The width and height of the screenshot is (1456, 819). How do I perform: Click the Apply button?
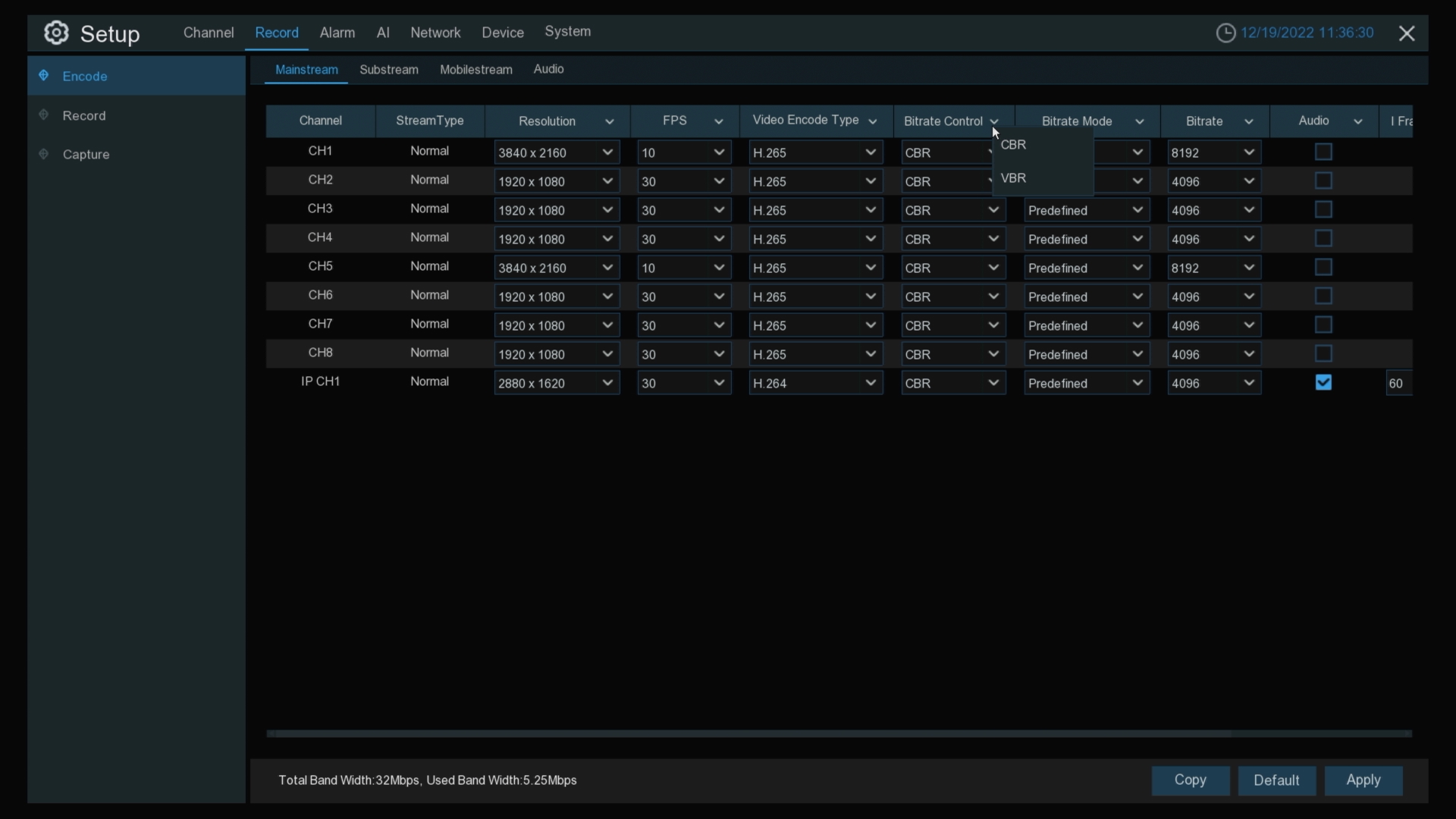pyautogui.click(x=1363, y=780)
